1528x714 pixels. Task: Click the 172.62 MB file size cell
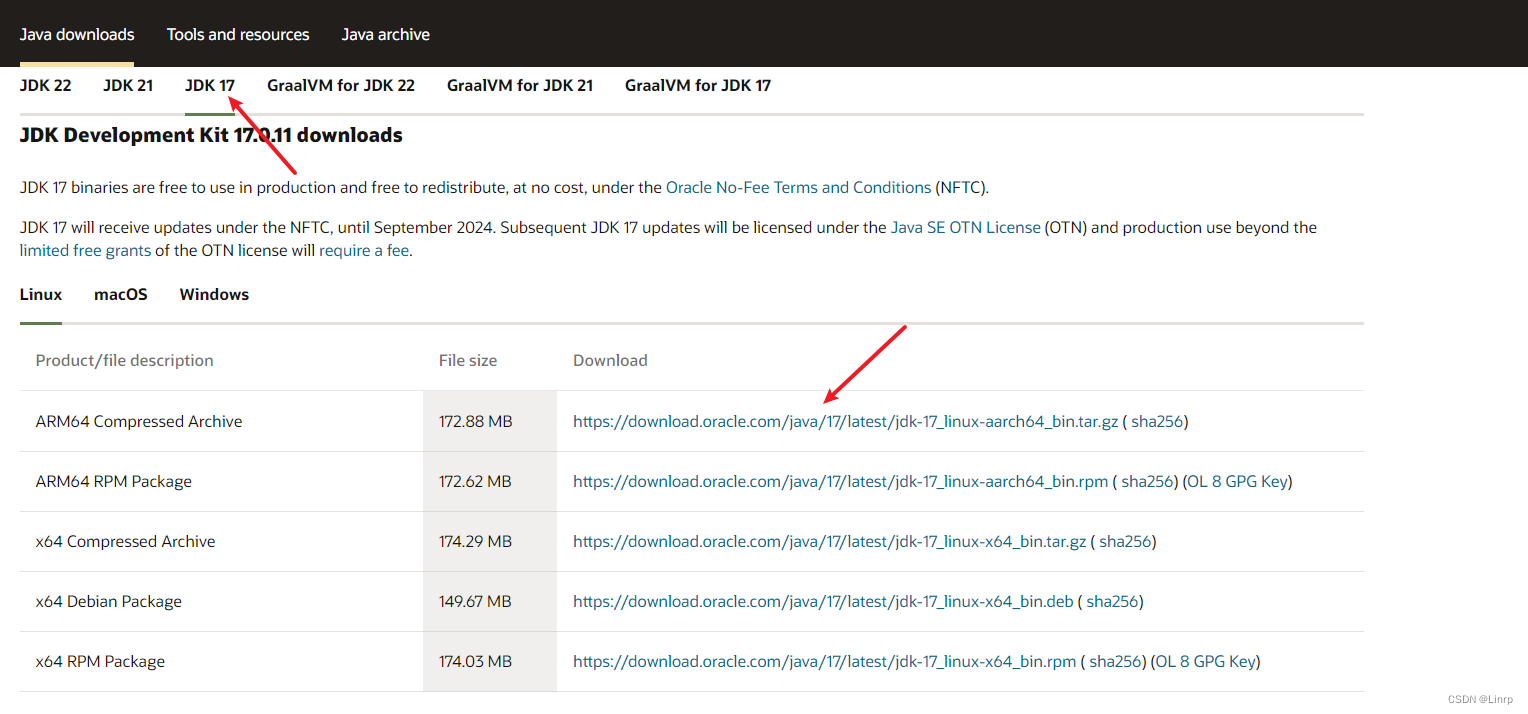(490, 481)
